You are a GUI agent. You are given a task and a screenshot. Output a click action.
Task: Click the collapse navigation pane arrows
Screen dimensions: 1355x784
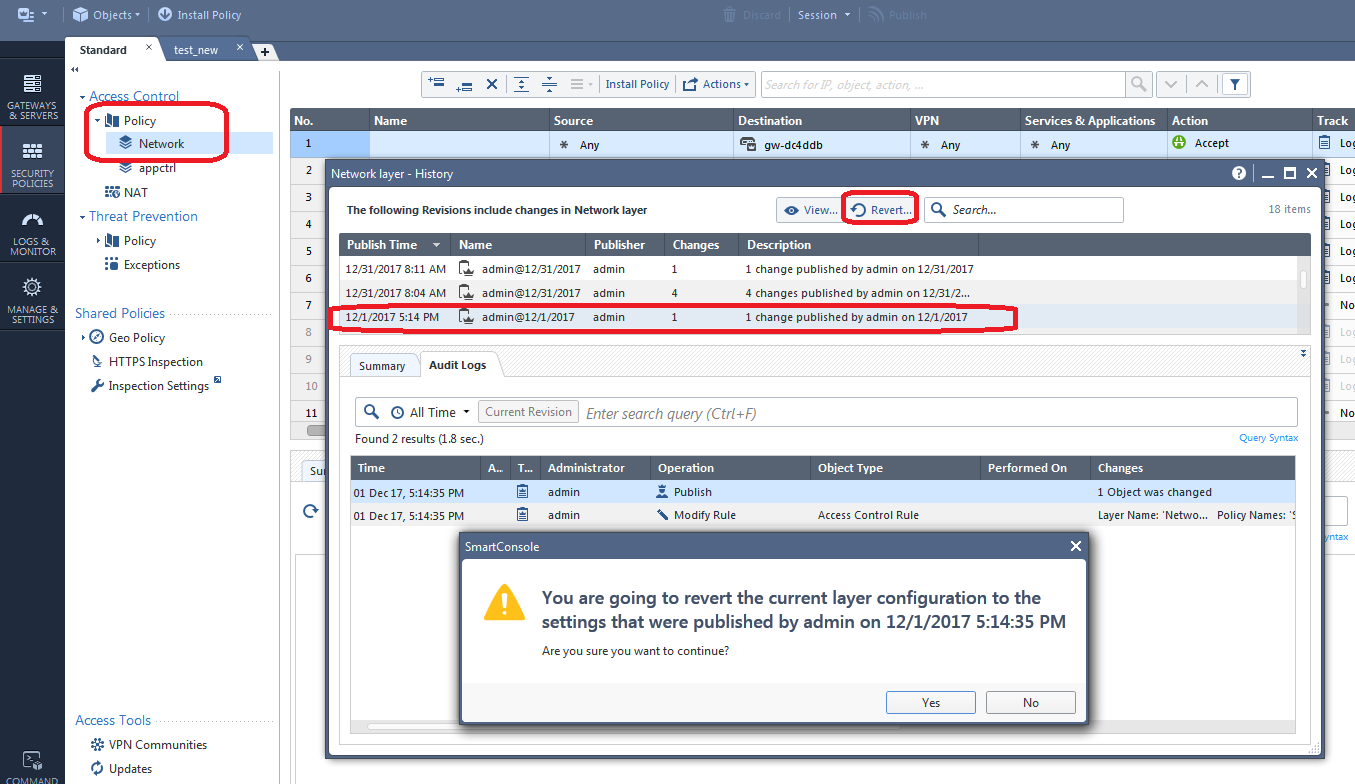coord(75,70)
